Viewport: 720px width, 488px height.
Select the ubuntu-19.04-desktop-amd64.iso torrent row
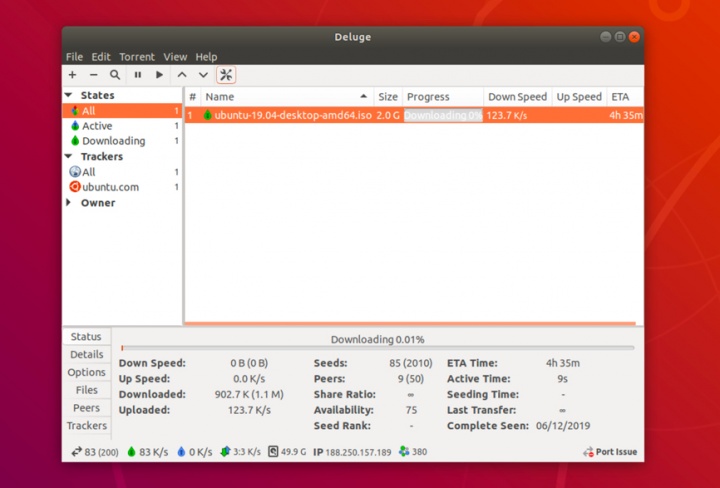click(292, 115)
